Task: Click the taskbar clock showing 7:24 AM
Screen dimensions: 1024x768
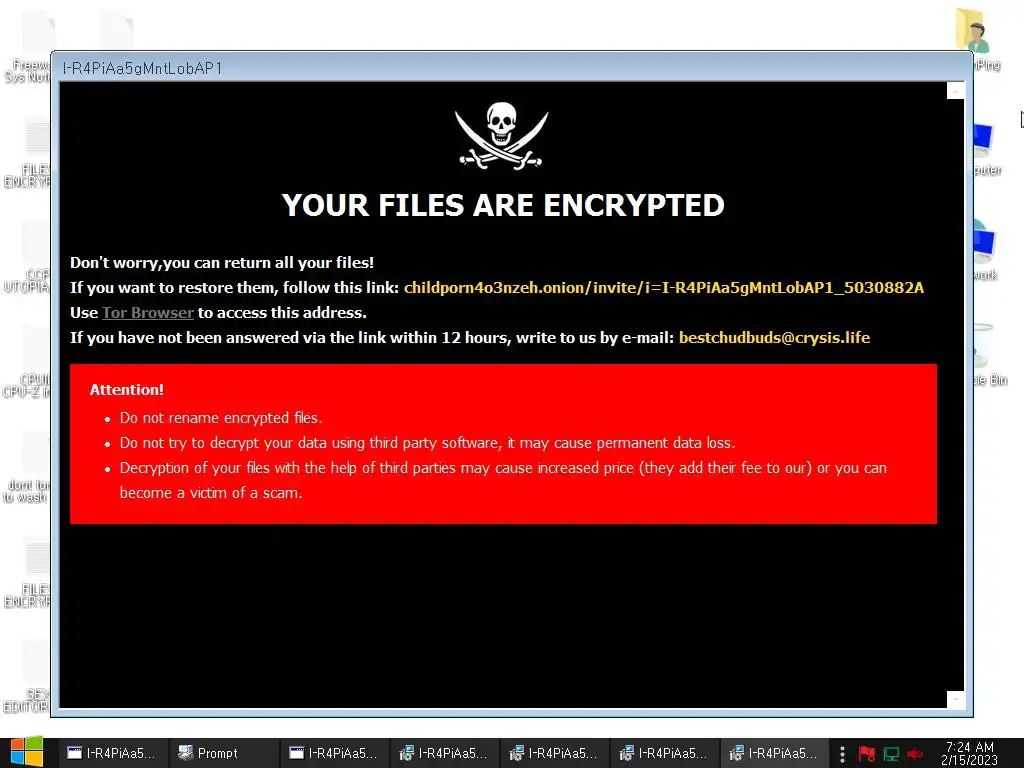Action: pyautogui.click(x=970, y=754)
